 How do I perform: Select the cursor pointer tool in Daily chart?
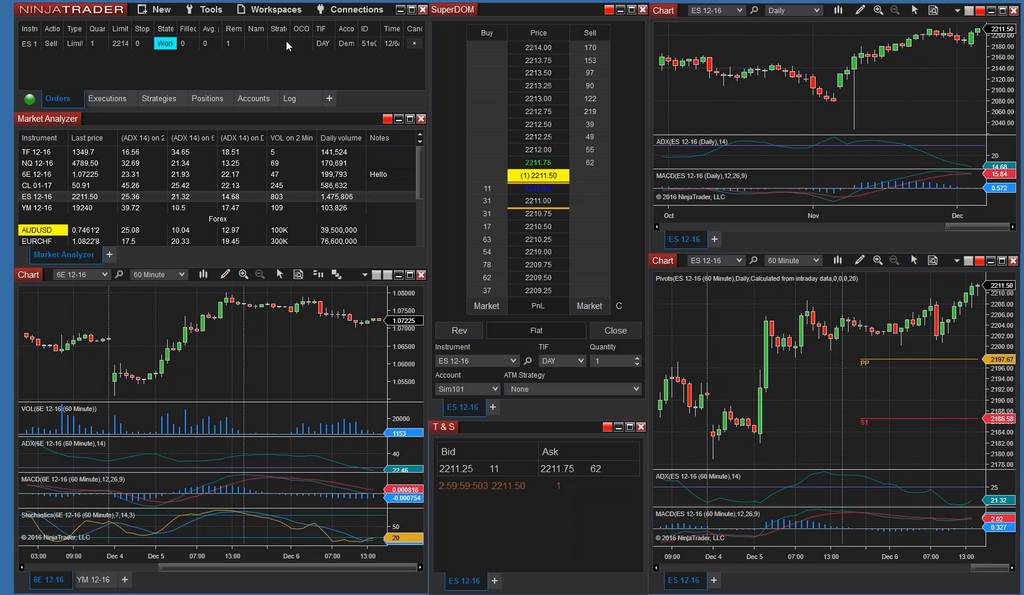914,10
